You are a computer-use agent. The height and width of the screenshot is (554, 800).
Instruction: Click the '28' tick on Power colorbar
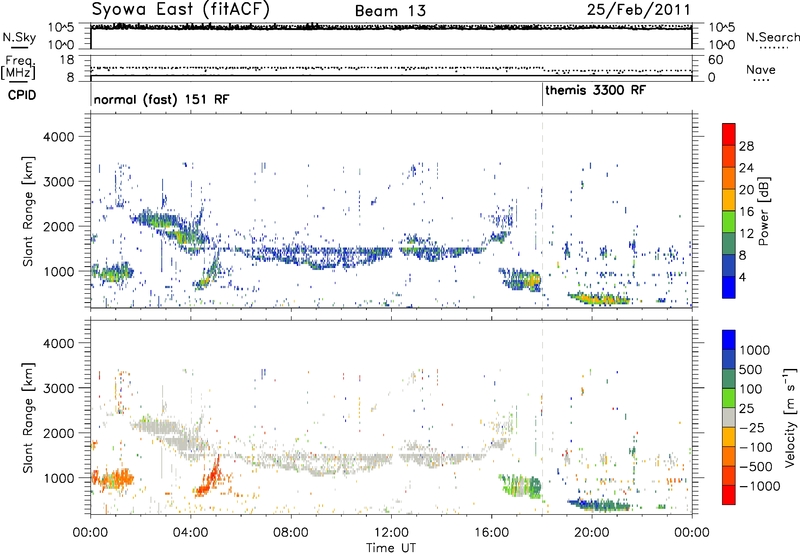coord(746,146)
